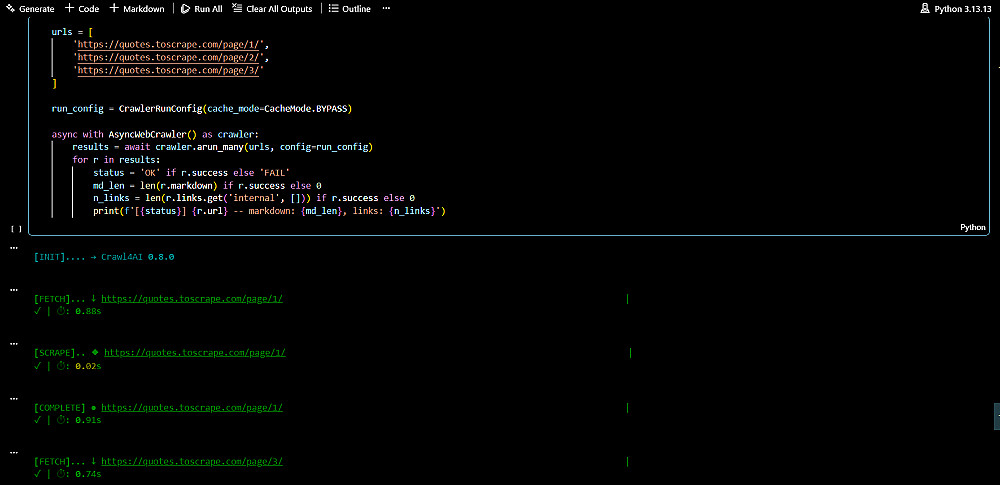Open the [COMPLETE] page/1 output link
The width and height of the screenshot is (1000, 485).
192,407
